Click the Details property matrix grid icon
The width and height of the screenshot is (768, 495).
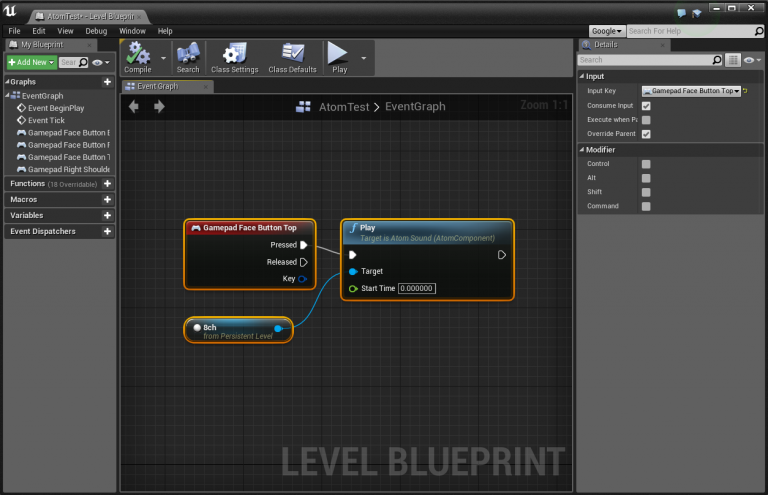(733, 60)
